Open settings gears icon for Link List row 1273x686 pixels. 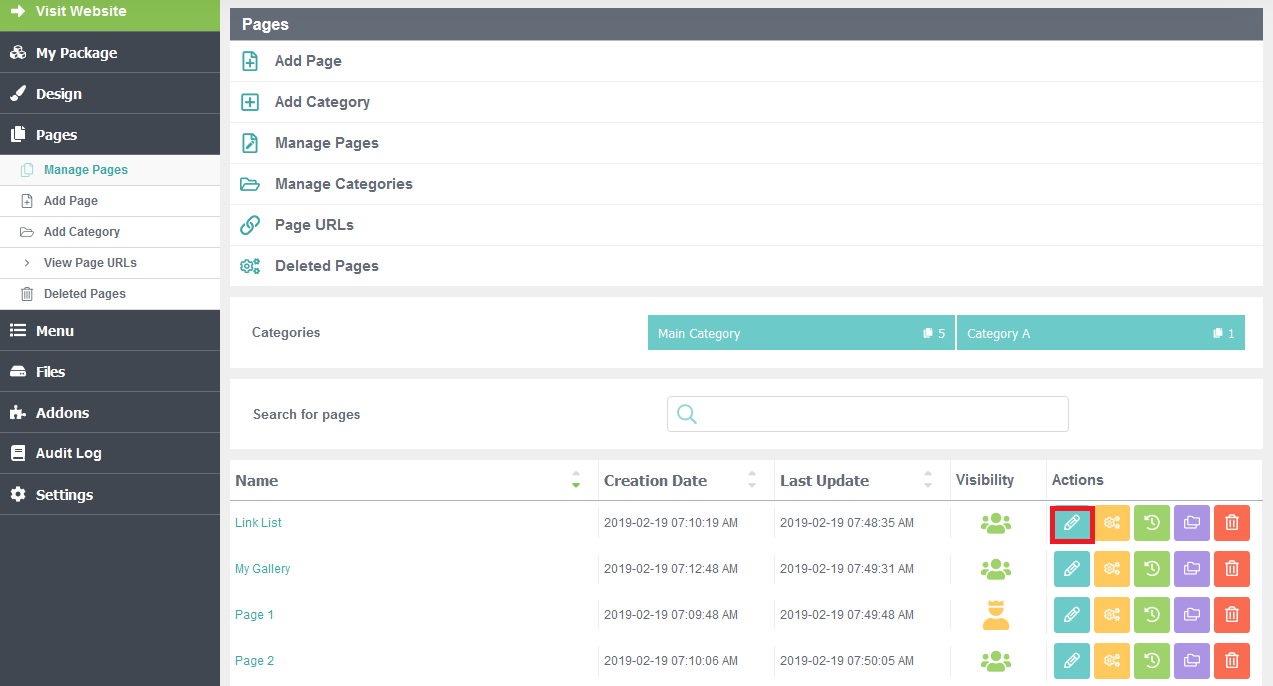tap(1111, 523)
